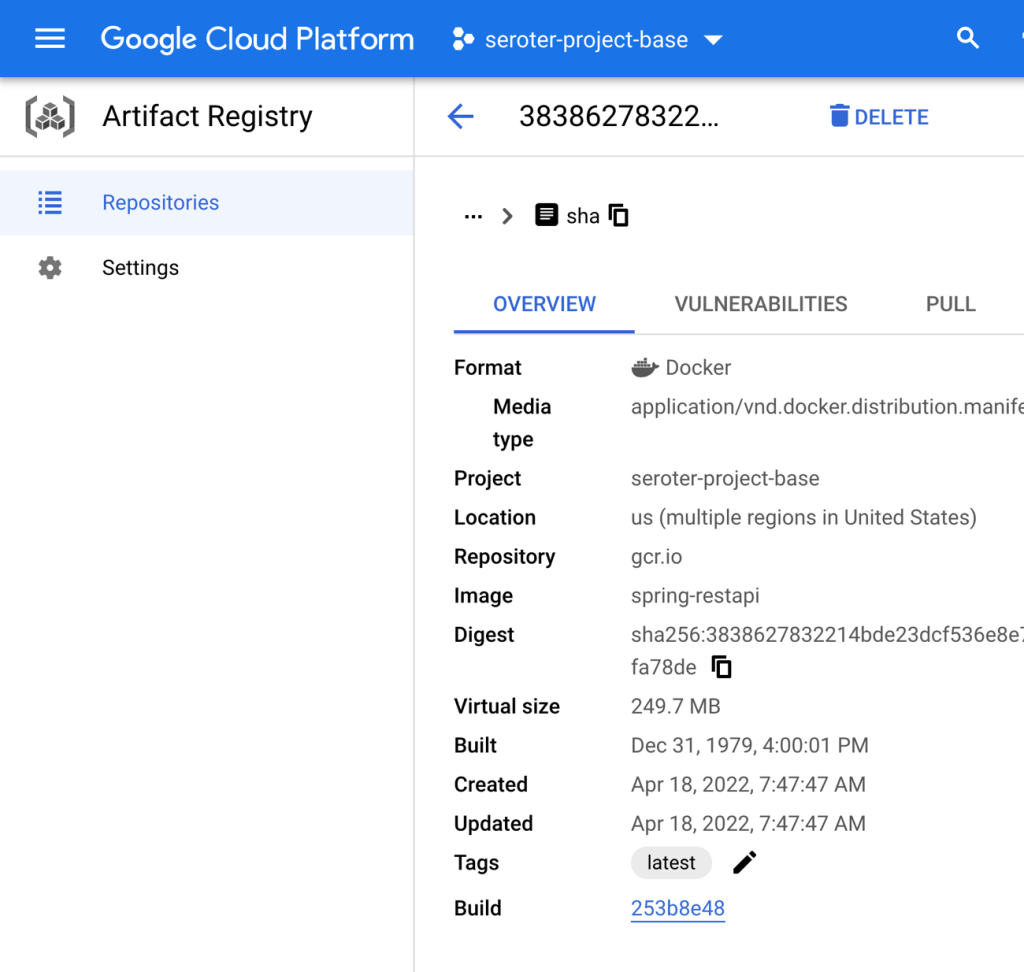Image resolution: width=1024 pixels, height=972 pixels.
Task: Open the hamburger navigation menu
Action: coord(50,39)
